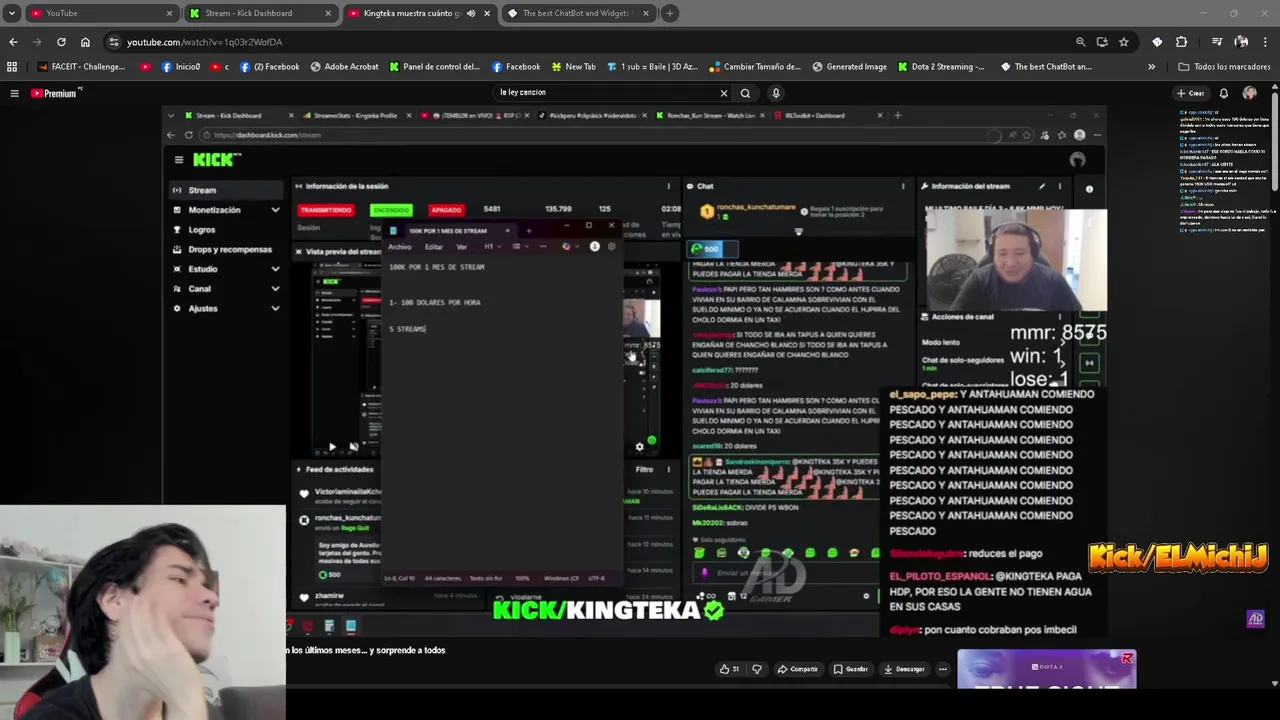Screen dimensions: 1280x720
Task: Open the media controls button in Chrome
Action: [x=1217, y=42]
